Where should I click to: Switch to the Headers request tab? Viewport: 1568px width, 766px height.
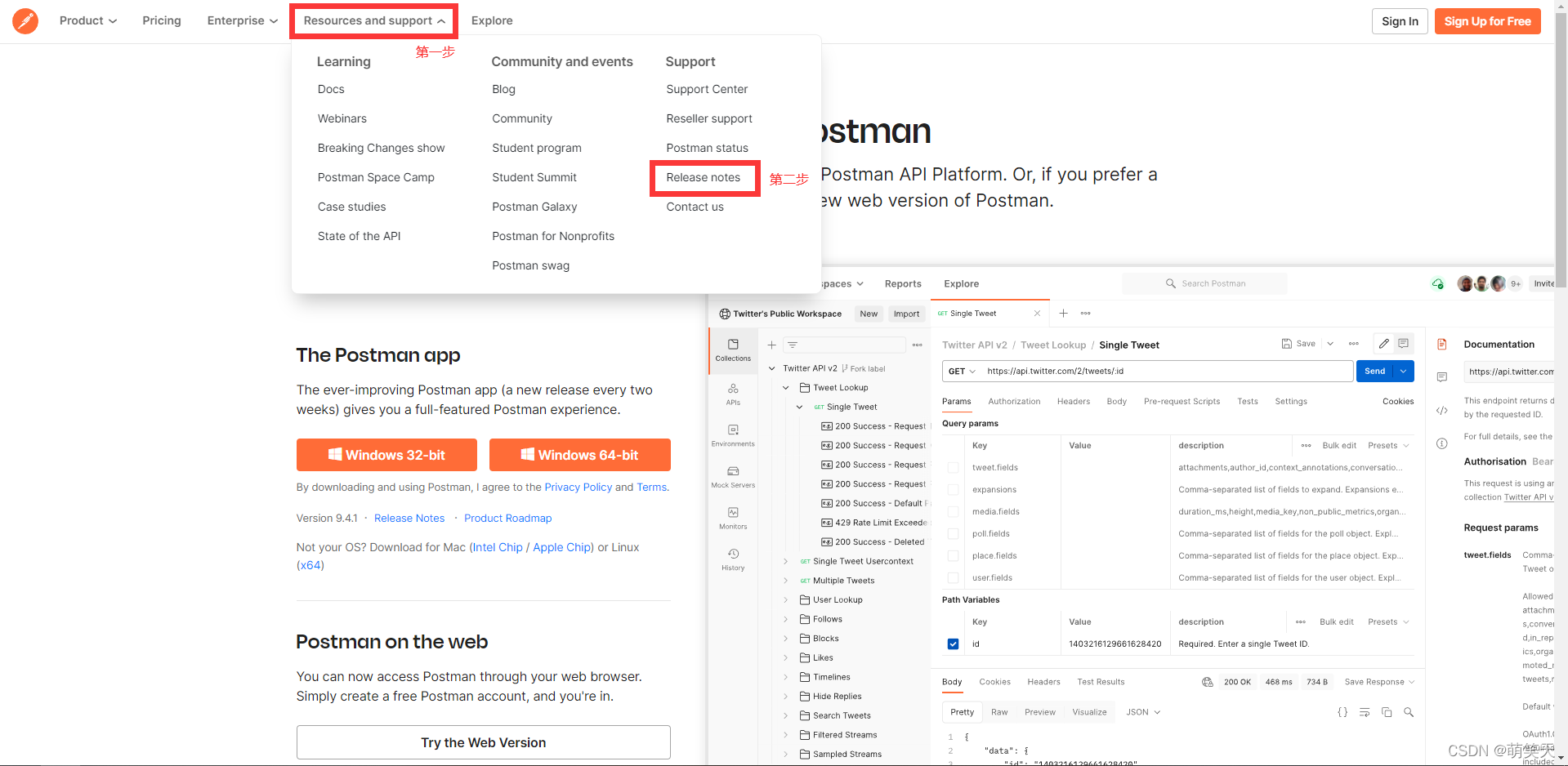1073,402
